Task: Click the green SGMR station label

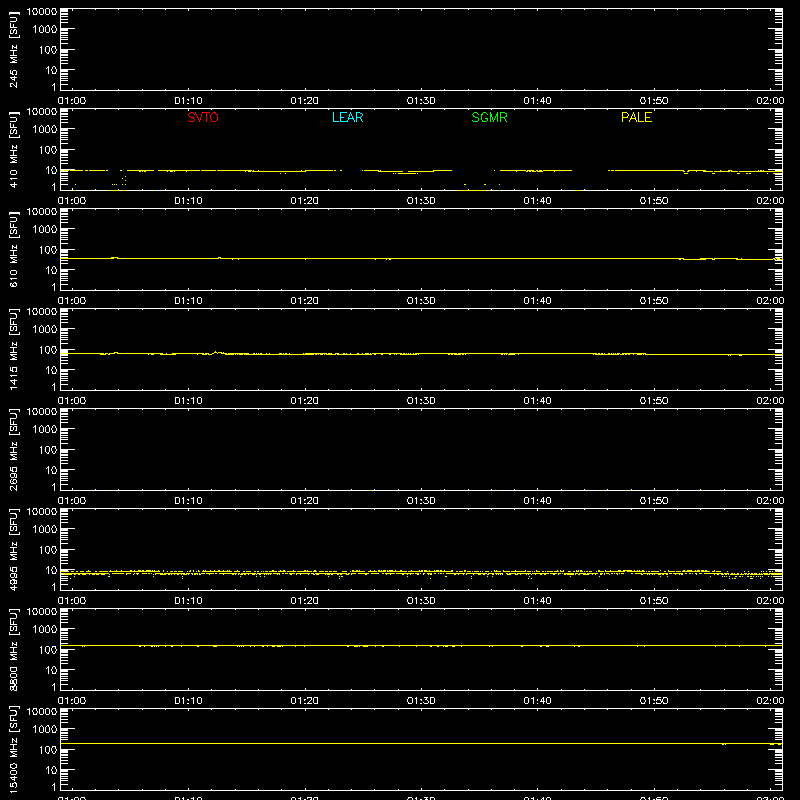Action: click(x=489, y=117)
